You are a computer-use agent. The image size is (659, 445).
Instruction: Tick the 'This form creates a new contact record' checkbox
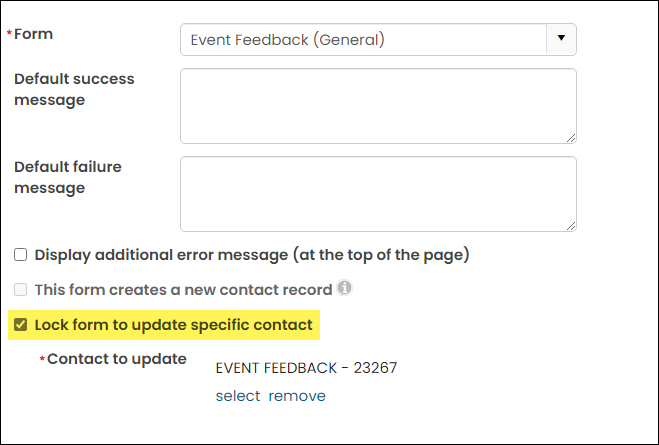coord(21,290)
